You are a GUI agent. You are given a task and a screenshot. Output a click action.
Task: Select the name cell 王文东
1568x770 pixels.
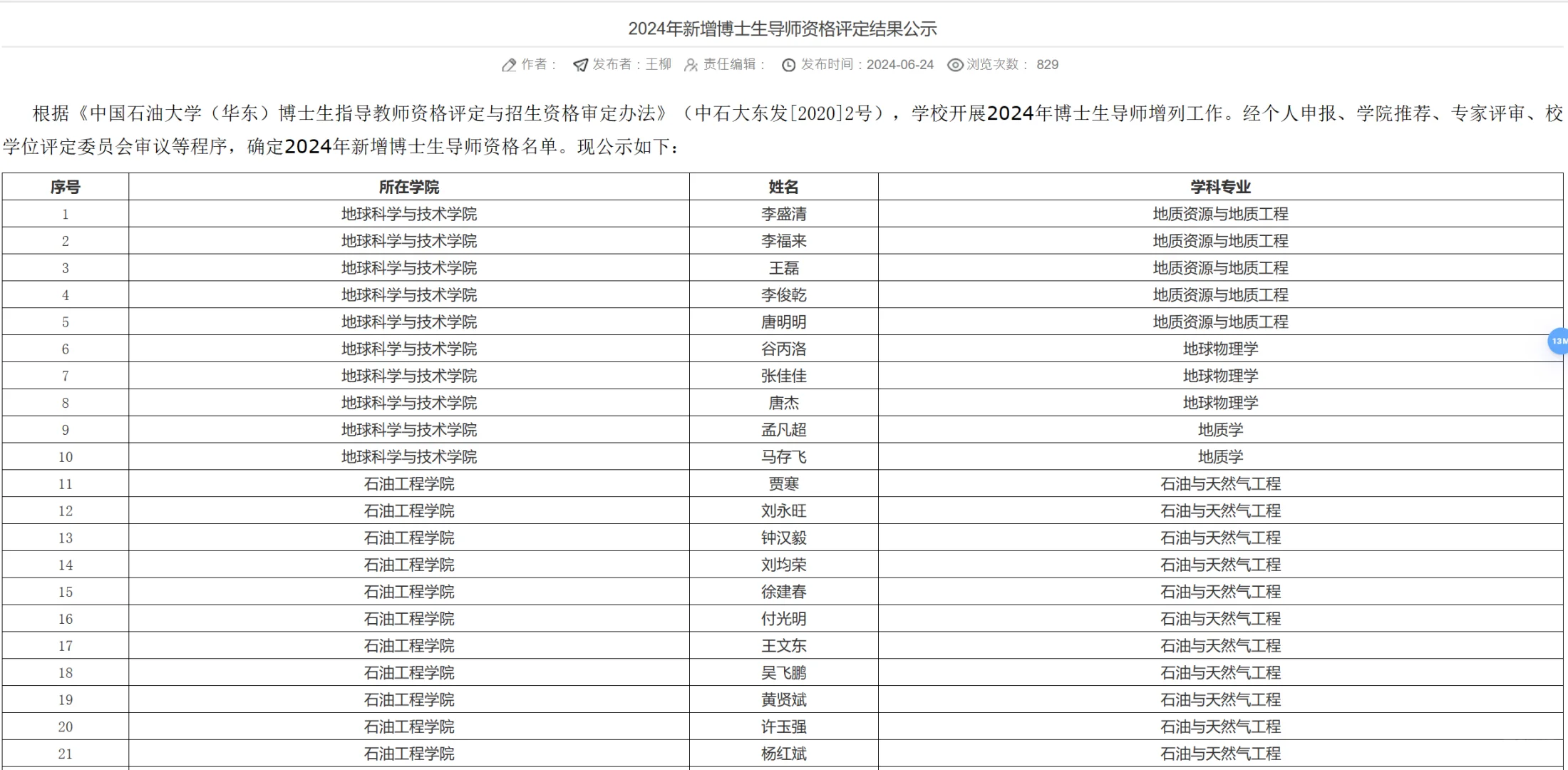pyautogui.click(x=784, y=646)
